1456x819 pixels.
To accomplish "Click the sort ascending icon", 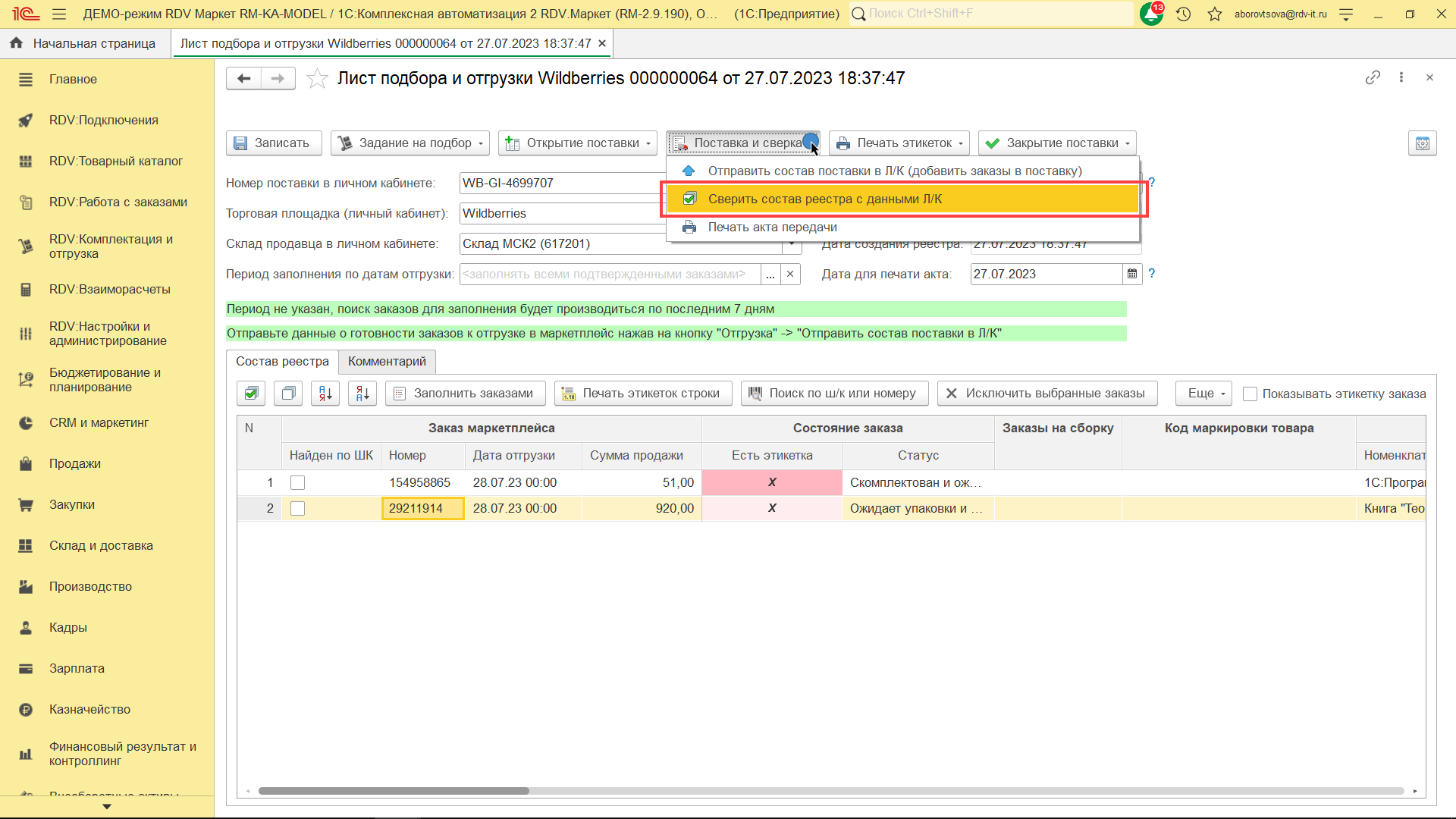I will tap(325, 393).
